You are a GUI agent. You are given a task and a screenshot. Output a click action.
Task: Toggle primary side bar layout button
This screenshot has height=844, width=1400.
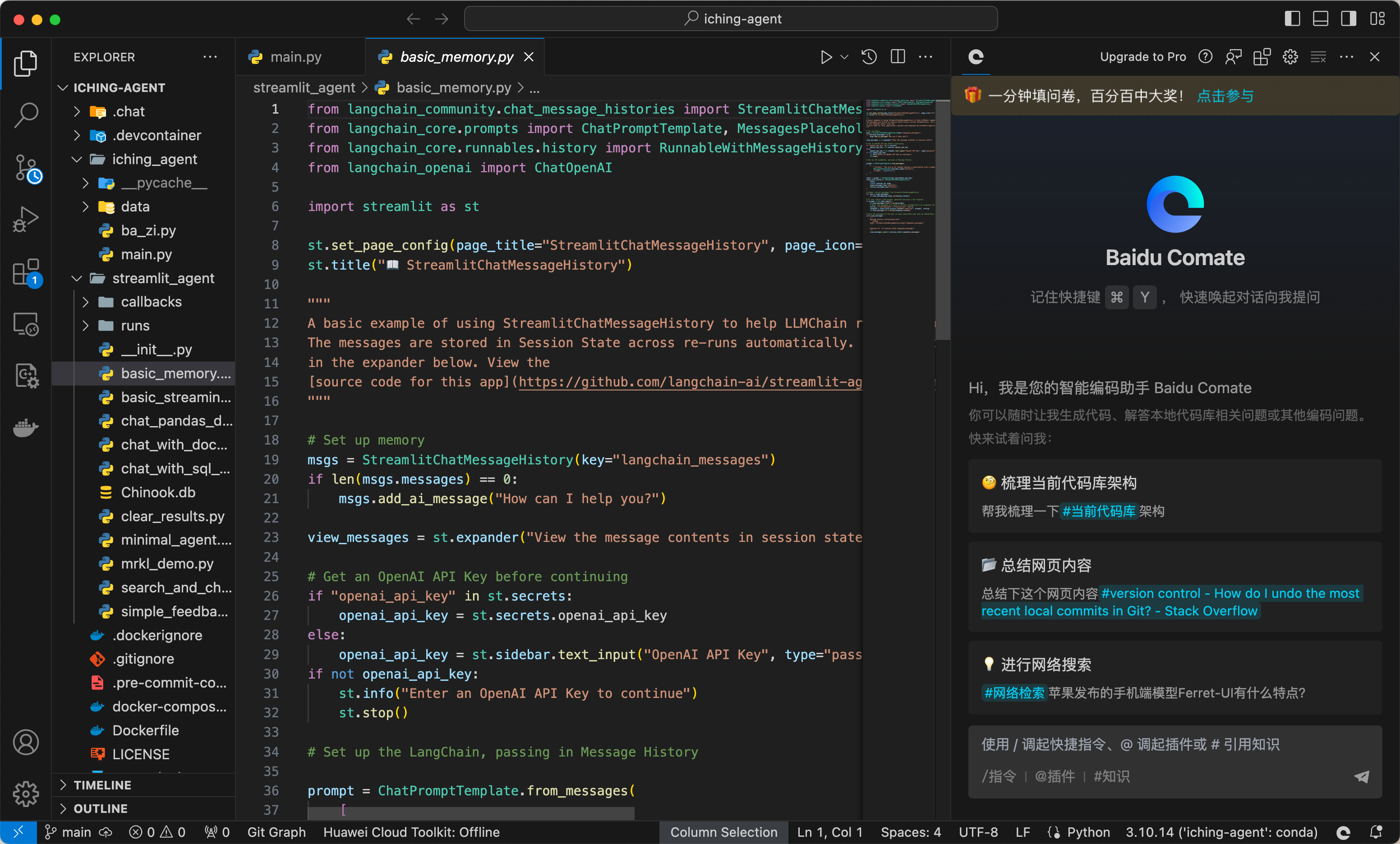1292,19
